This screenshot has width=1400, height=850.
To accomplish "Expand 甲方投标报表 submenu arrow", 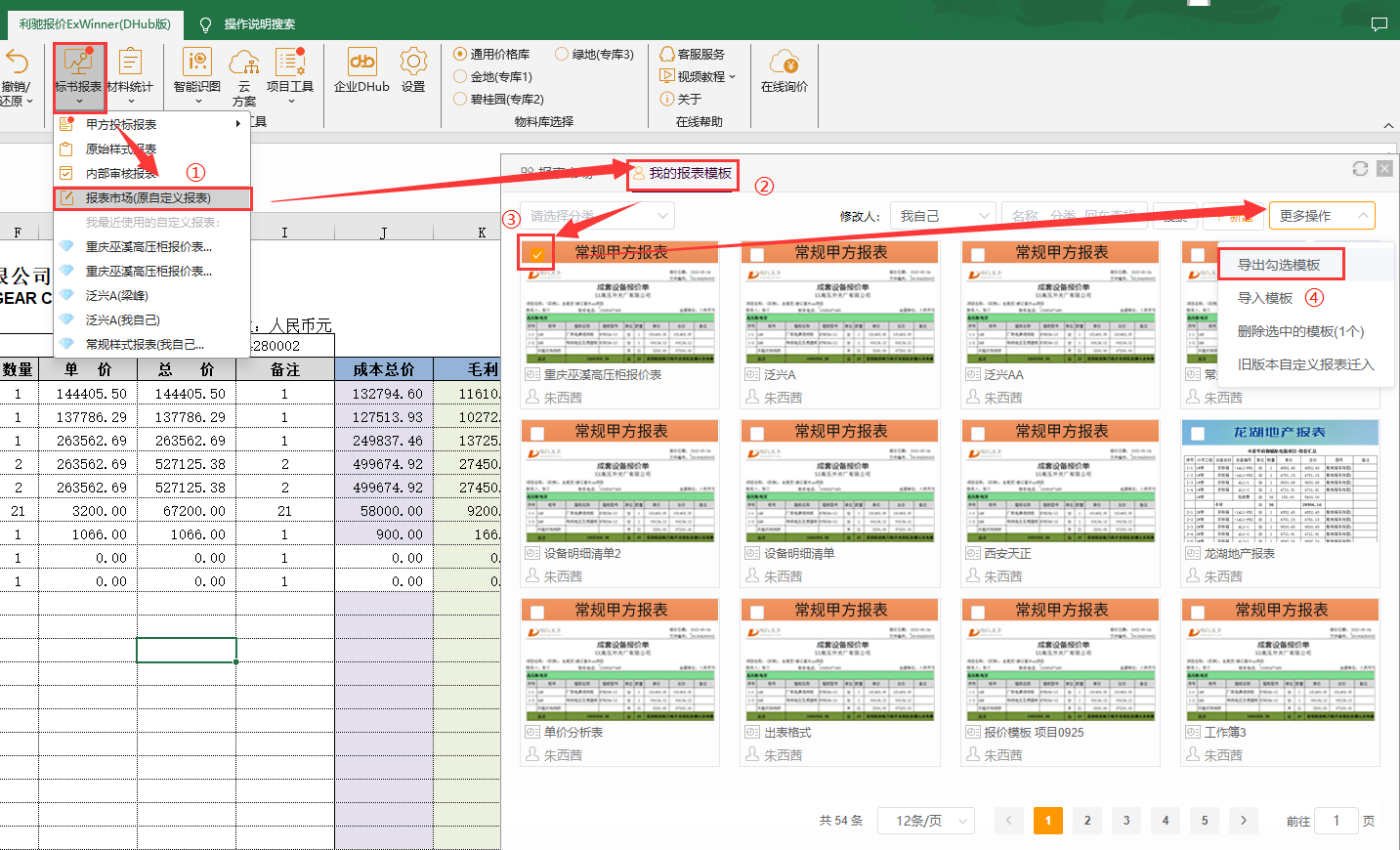I will [237, 124].
